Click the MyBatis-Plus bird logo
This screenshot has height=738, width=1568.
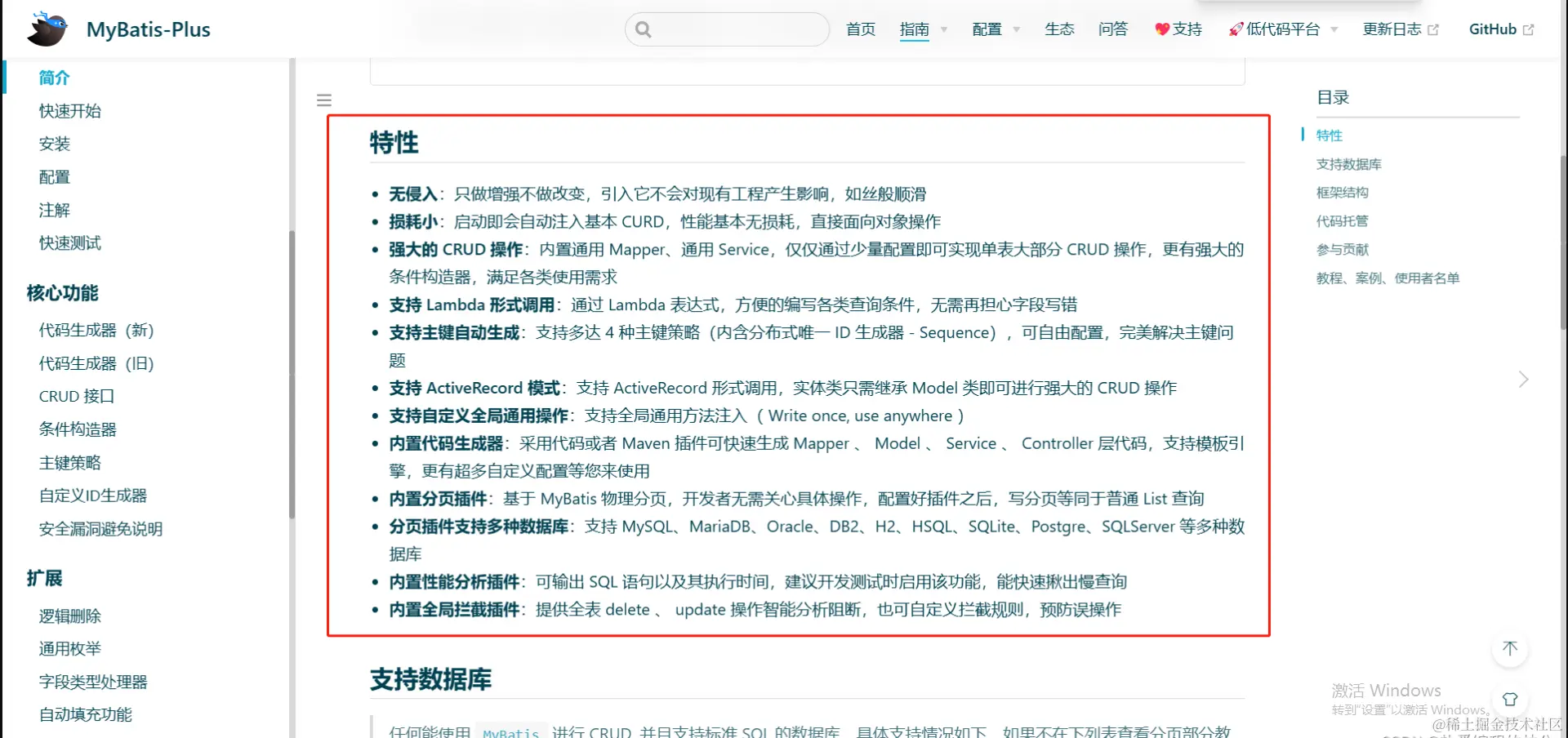47,29
